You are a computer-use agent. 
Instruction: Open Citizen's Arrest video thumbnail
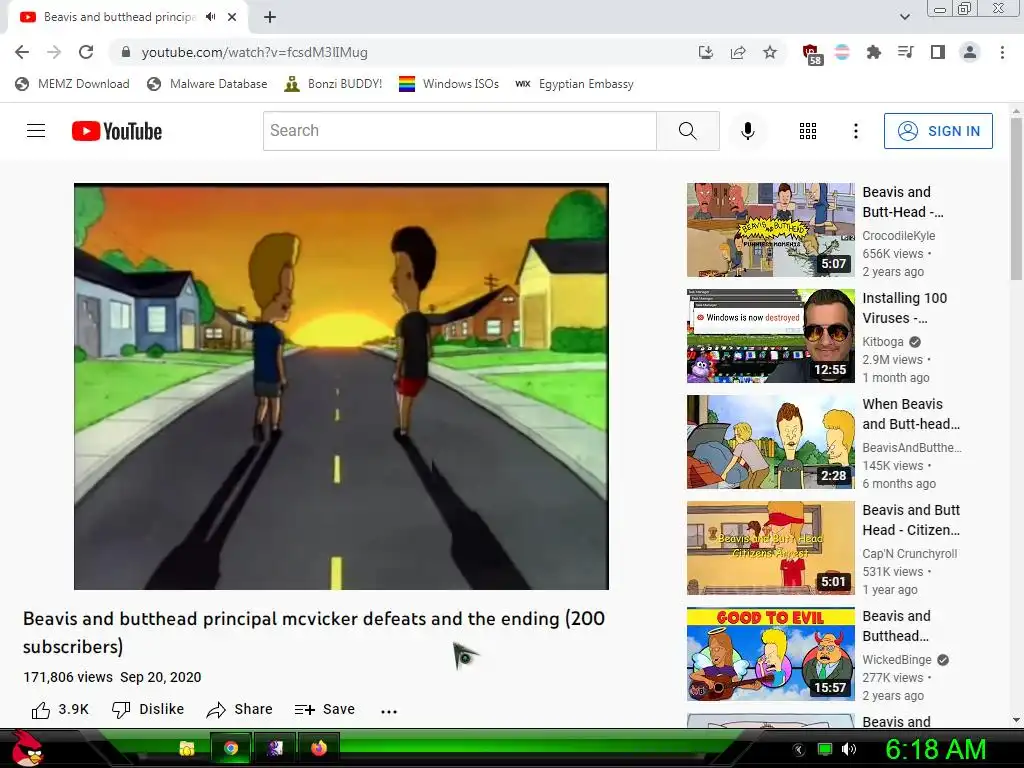[x=771, y=548]
